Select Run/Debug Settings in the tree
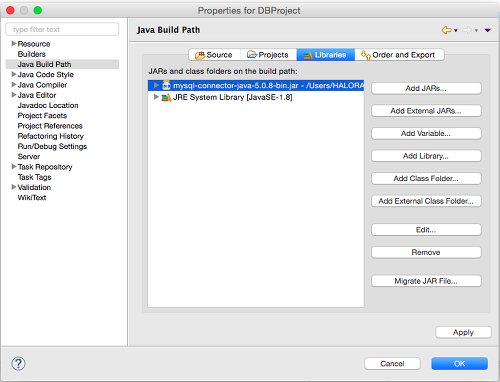500x382 pixels. pos(52,146)
